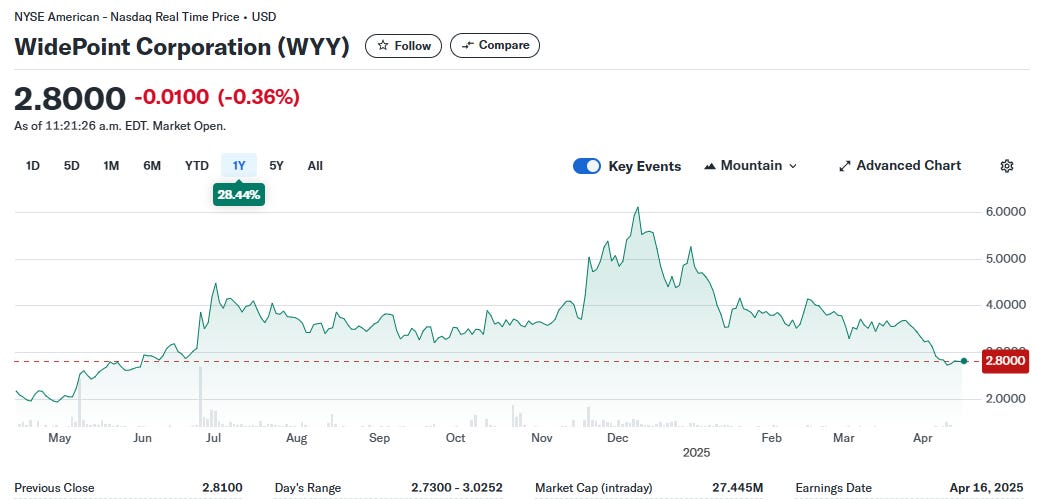Select the 5D time range
This screenshot has width=1038, height=500.
click(71, 166)
